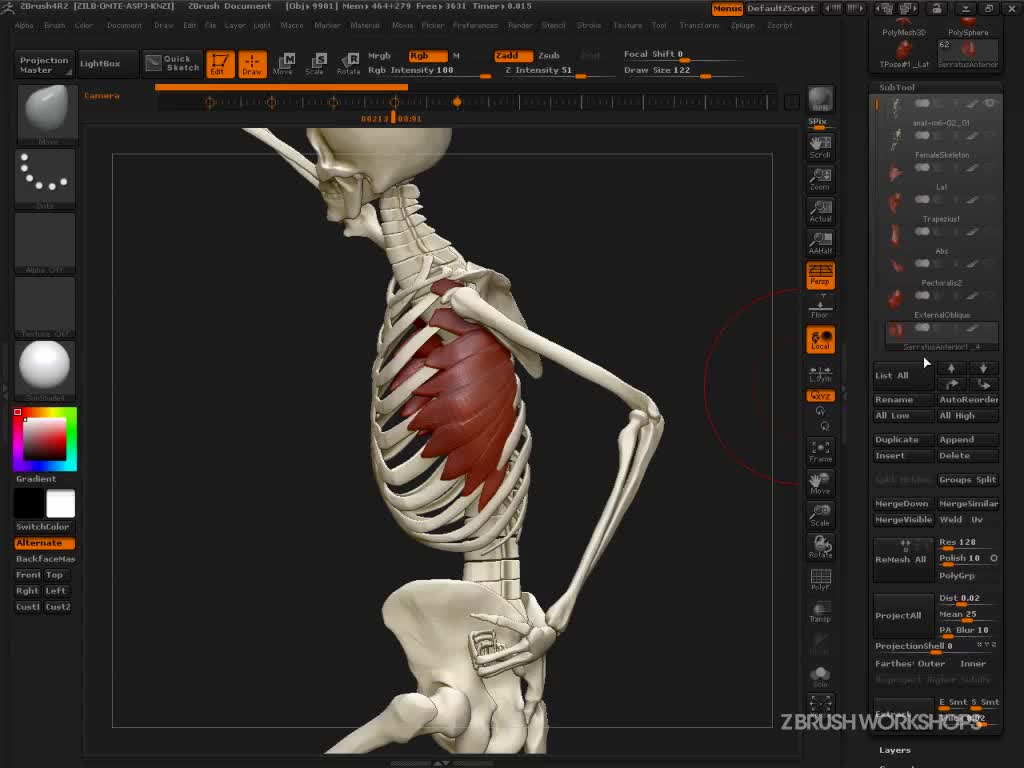1024x768 pixels.
Task: Click the PolyF wireframe icon
Action: pos(820,579)
